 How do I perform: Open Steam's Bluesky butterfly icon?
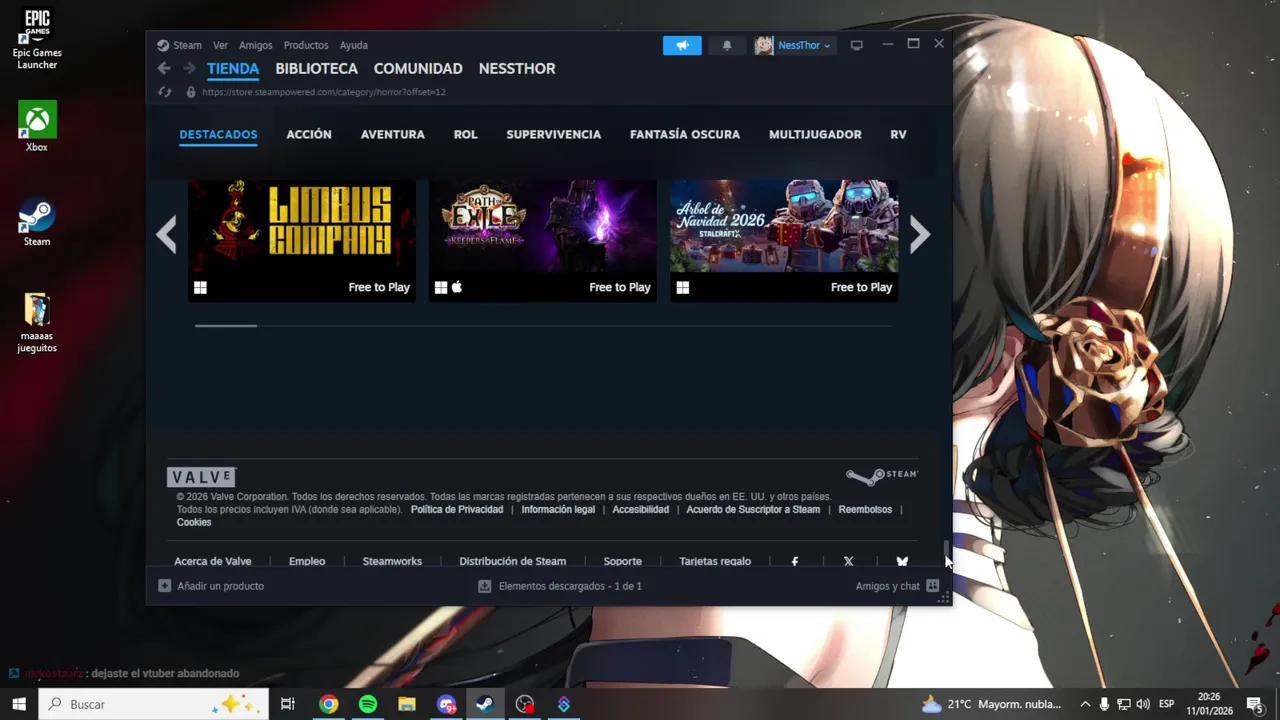pyautogui.click(x=902, y=561)
